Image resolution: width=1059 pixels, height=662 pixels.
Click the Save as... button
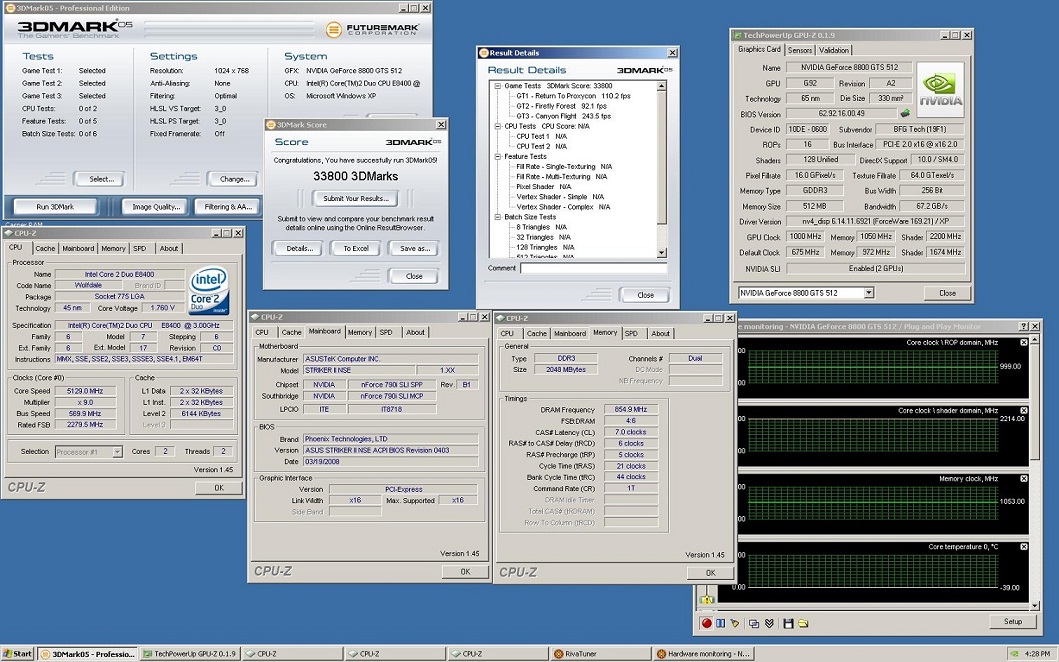(x=415, y=249)
